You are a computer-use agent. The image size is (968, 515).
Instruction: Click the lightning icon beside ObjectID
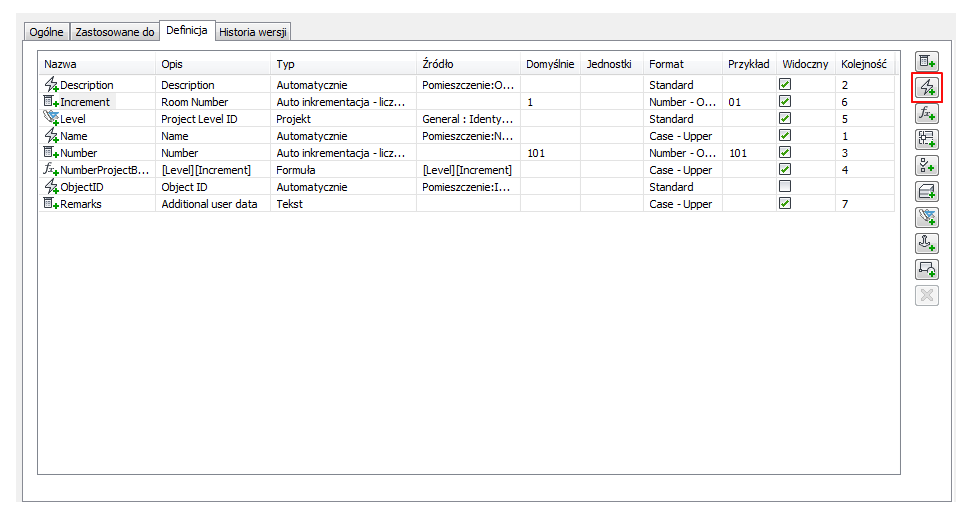click(51, 186)
